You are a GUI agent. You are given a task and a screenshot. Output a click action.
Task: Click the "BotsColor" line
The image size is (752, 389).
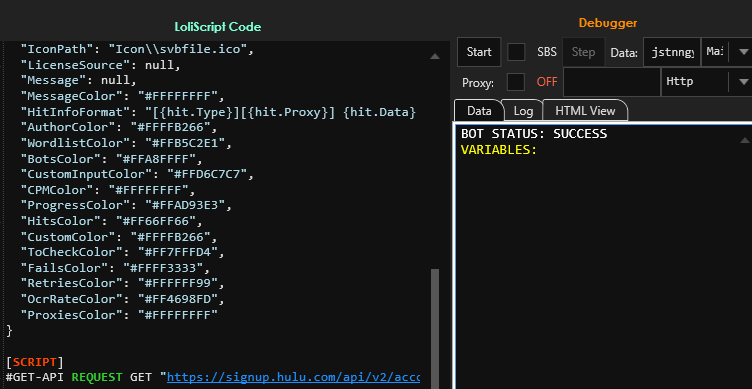tap(112, 158)
